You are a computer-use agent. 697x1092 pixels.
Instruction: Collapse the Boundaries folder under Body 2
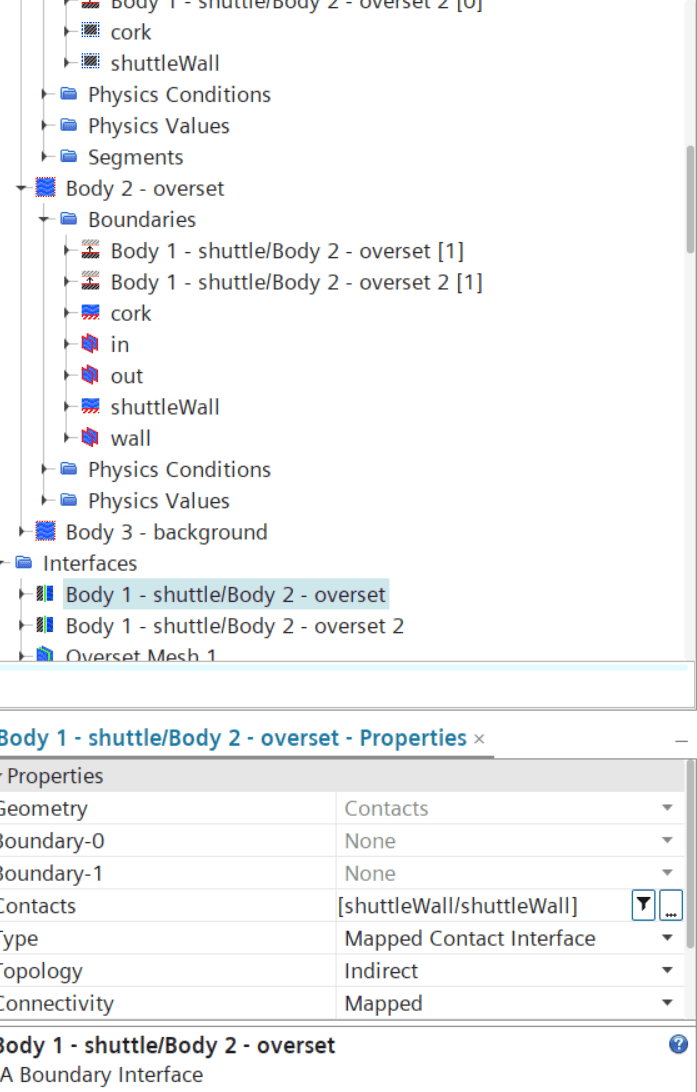[45, 219]
